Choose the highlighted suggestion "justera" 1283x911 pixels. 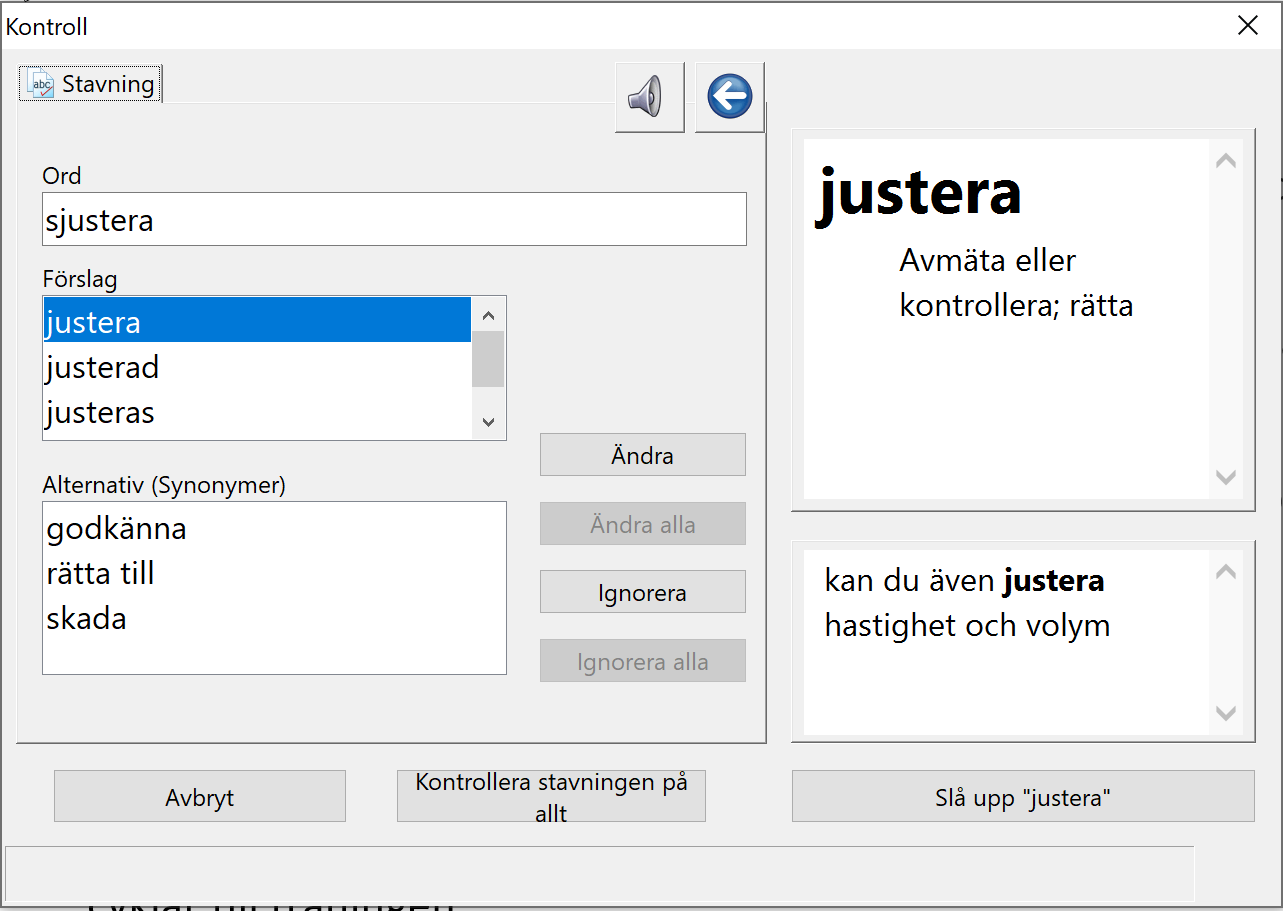pyautogui.click(x=257, y=322)
